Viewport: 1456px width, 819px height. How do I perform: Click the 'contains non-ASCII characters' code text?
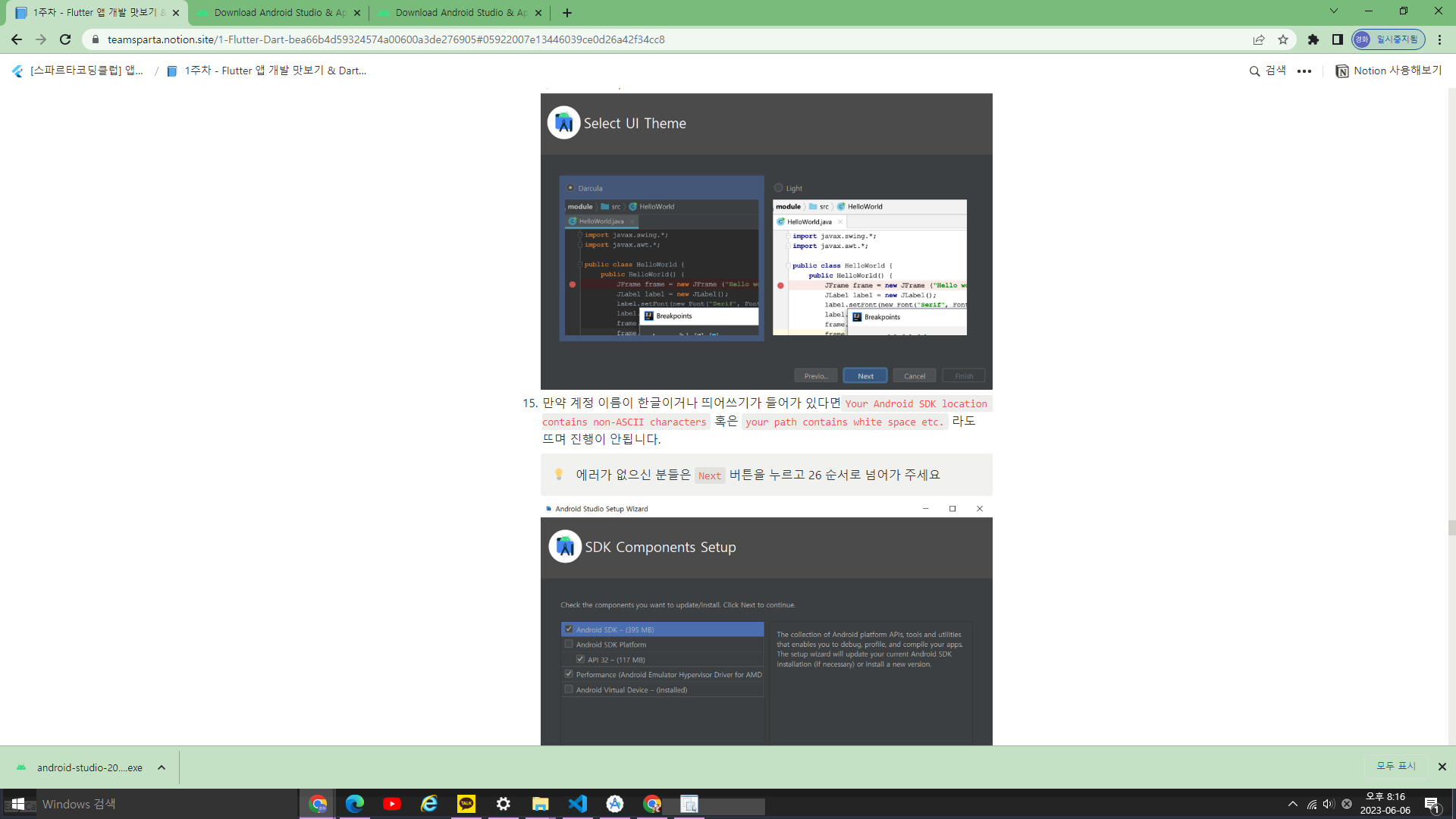coord(624,422)
